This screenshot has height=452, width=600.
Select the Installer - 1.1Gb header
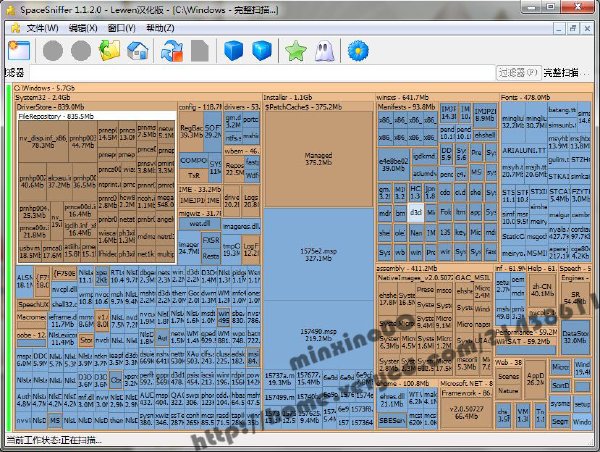point(318,97)
